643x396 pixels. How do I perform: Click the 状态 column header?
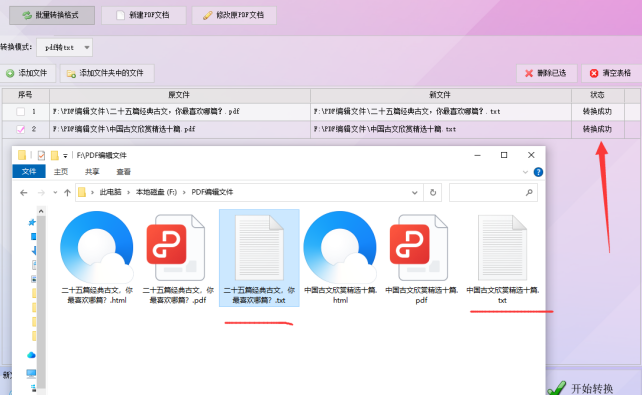[x=597, y=95]
